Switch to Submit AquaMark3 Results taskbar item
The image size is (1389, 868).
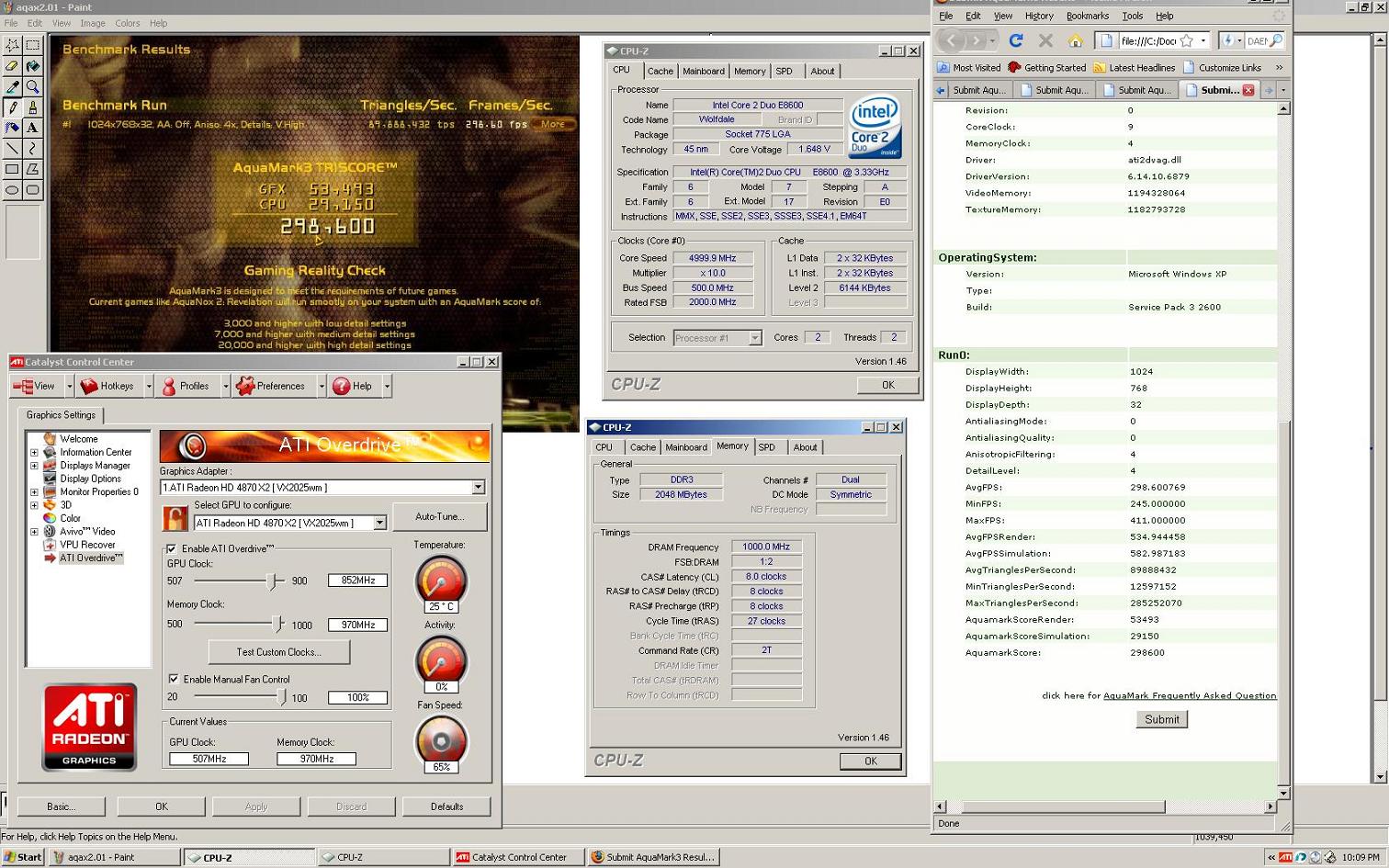tap(653, 857)
